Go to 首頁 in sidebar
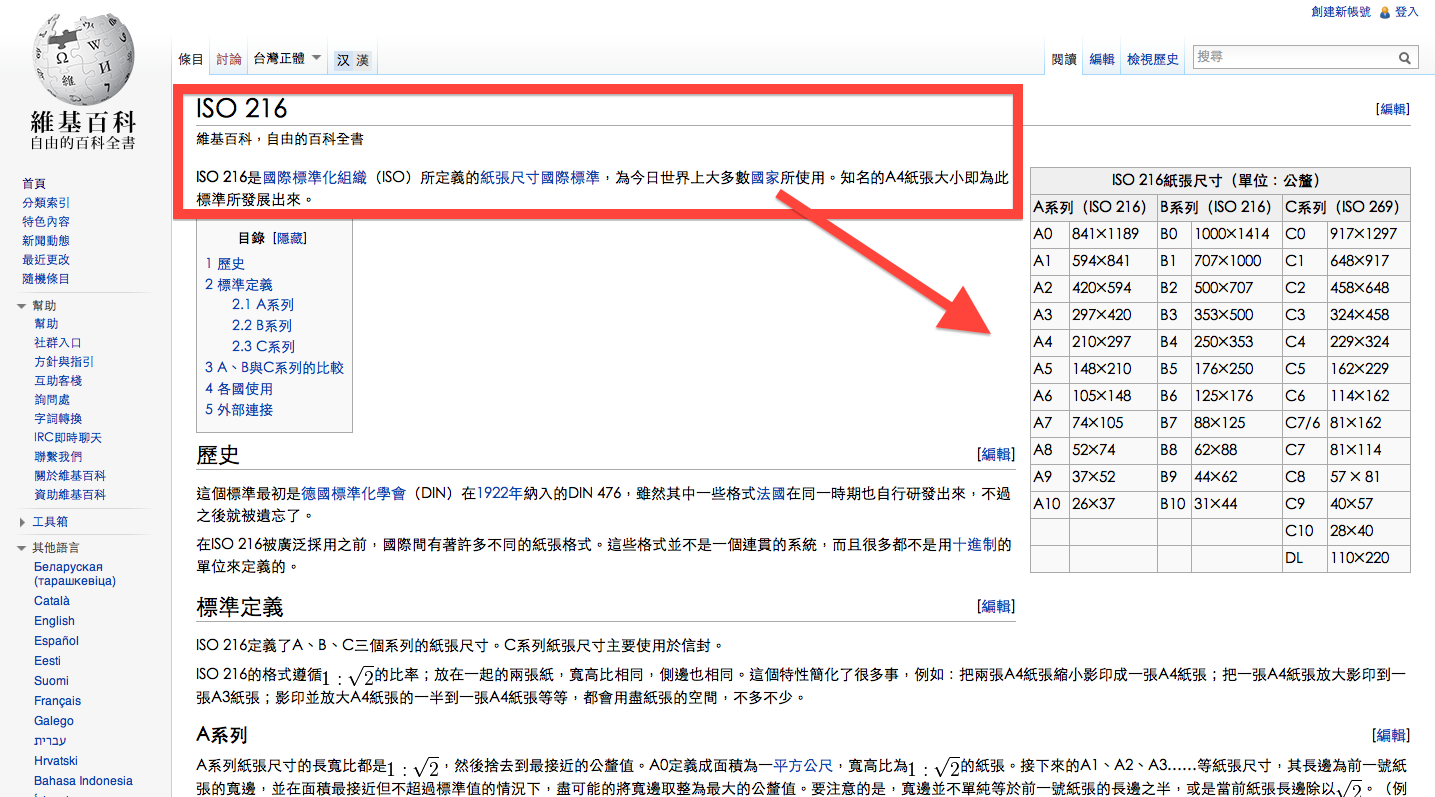The width and height of the screenshot is (1435, 797). point(34,184)
